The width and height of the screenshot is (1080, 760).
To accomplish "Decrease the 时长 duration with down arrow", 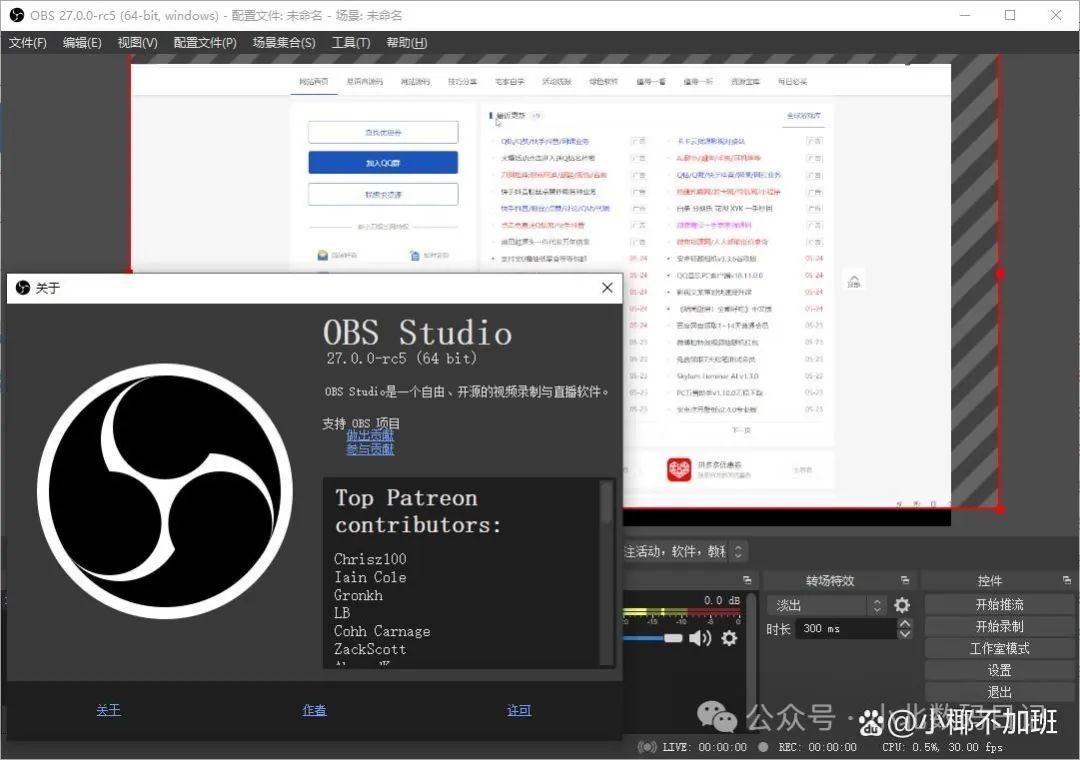I will [x=905, y=633].
